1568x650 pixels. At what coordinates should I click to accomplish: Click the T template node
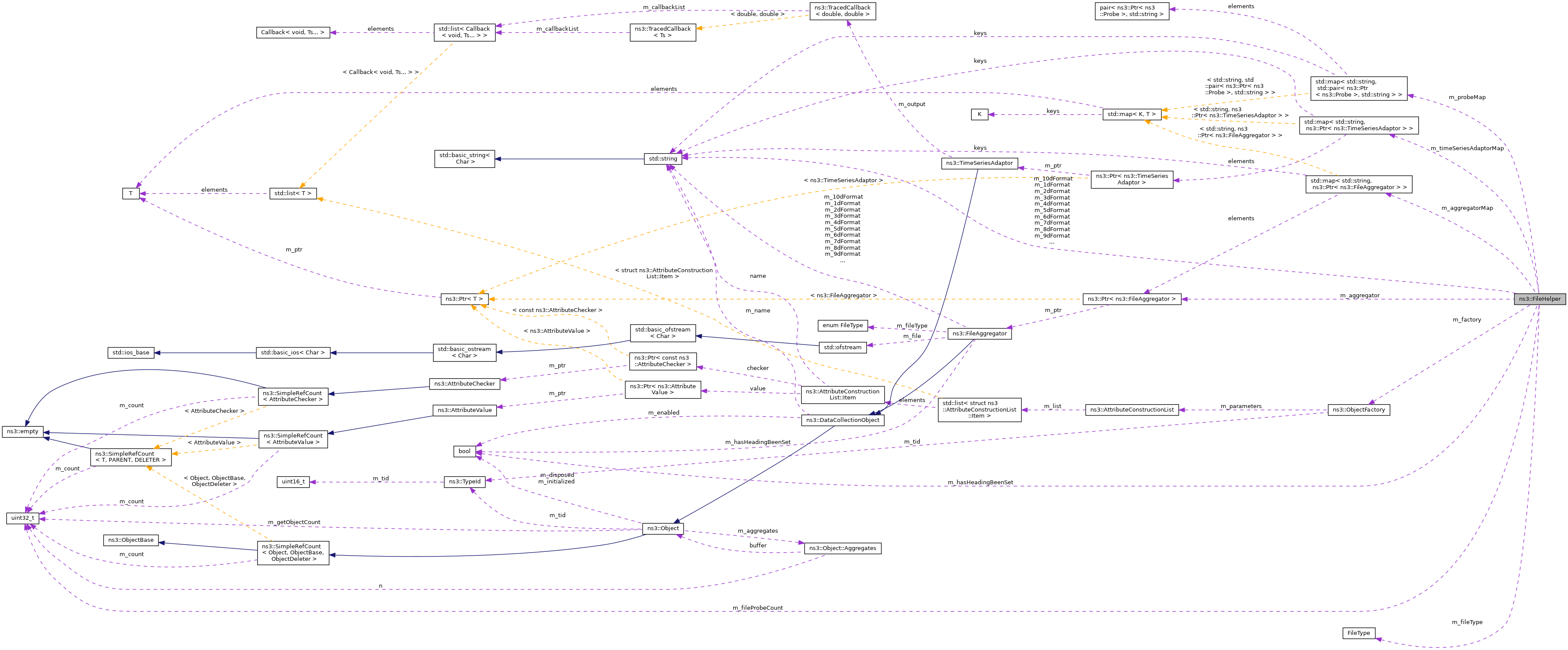click(x=131, y=194)
